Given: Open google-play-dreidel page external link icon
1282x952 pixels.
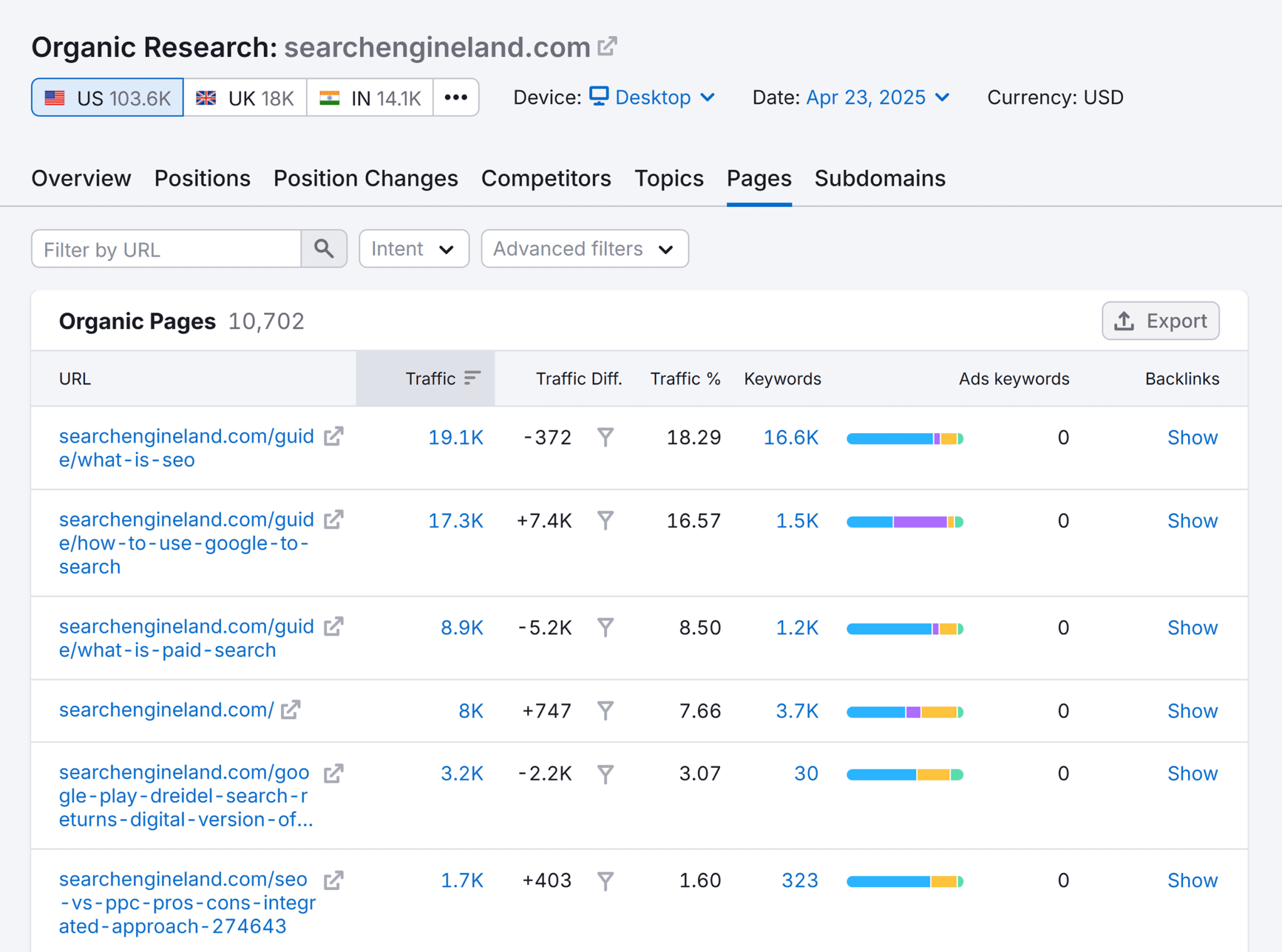Looking at the screenshot, I should tap(334, 774).
